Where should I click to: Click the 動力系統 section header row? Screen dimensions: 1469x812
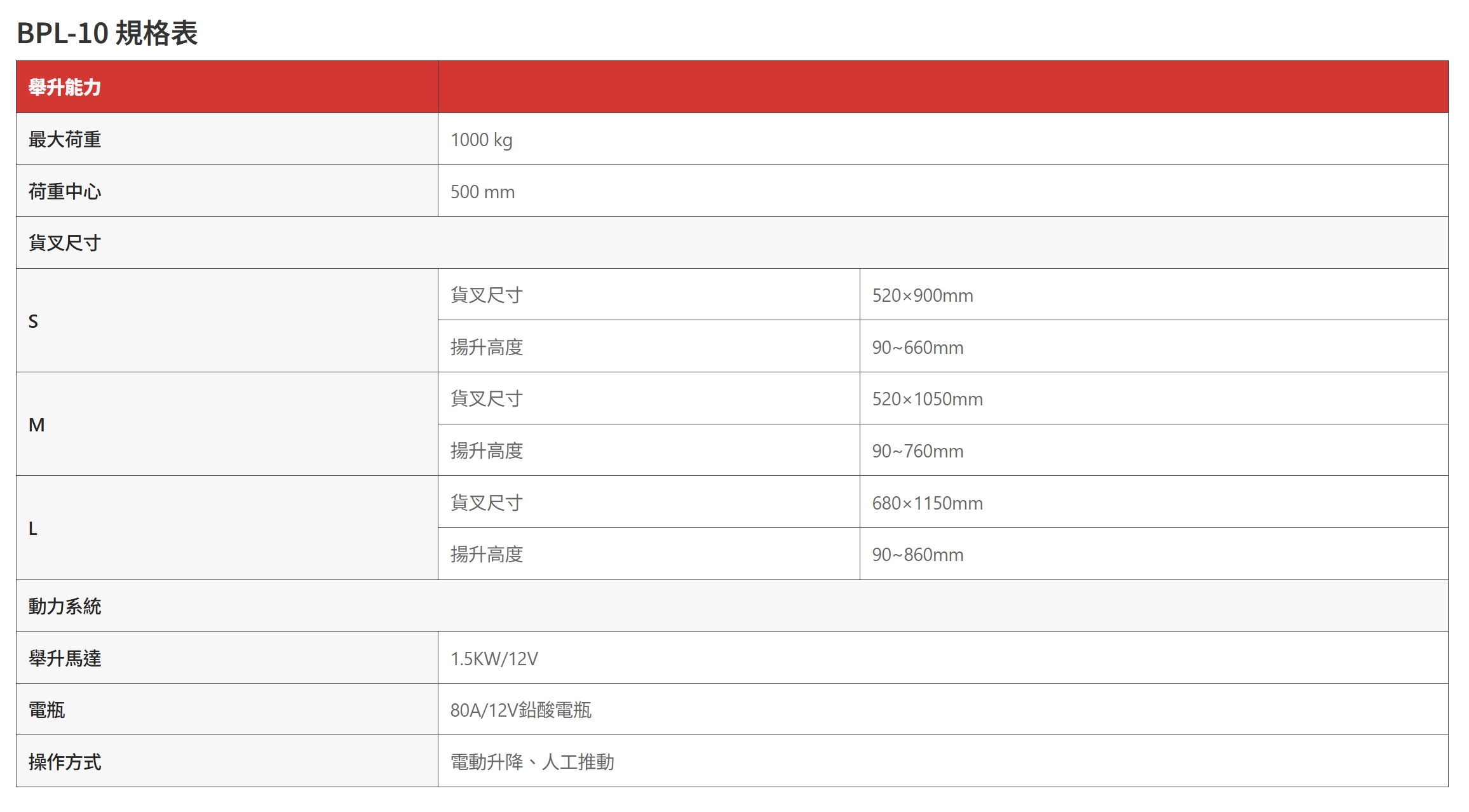pos(65,606)
